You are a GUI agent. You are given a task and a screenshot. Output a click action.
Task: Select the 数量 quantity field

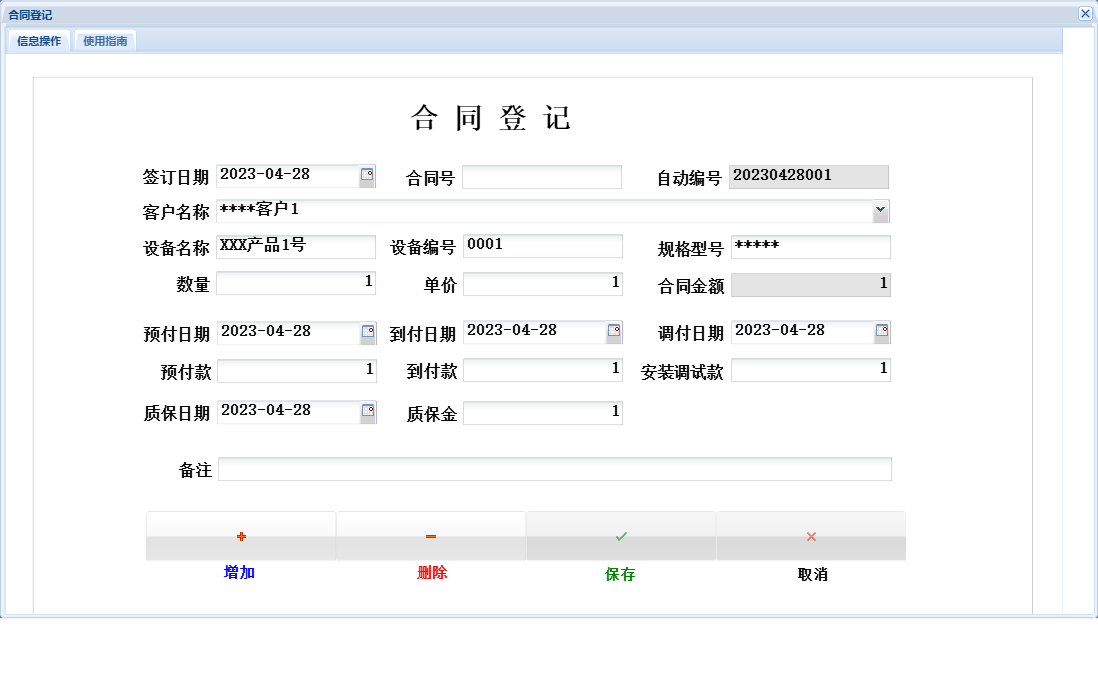(x=295, y=283)
